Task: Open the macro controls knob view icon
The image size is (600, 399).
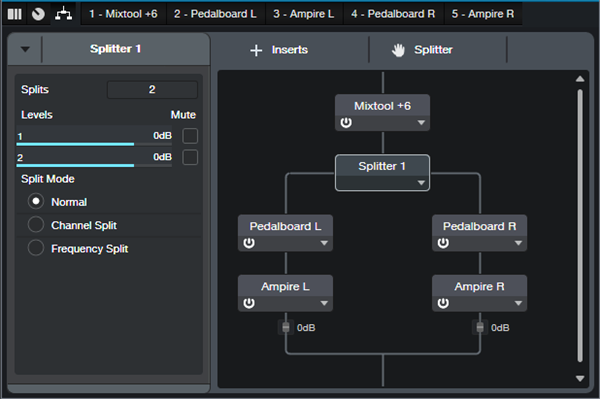Action: pos(38,14)
